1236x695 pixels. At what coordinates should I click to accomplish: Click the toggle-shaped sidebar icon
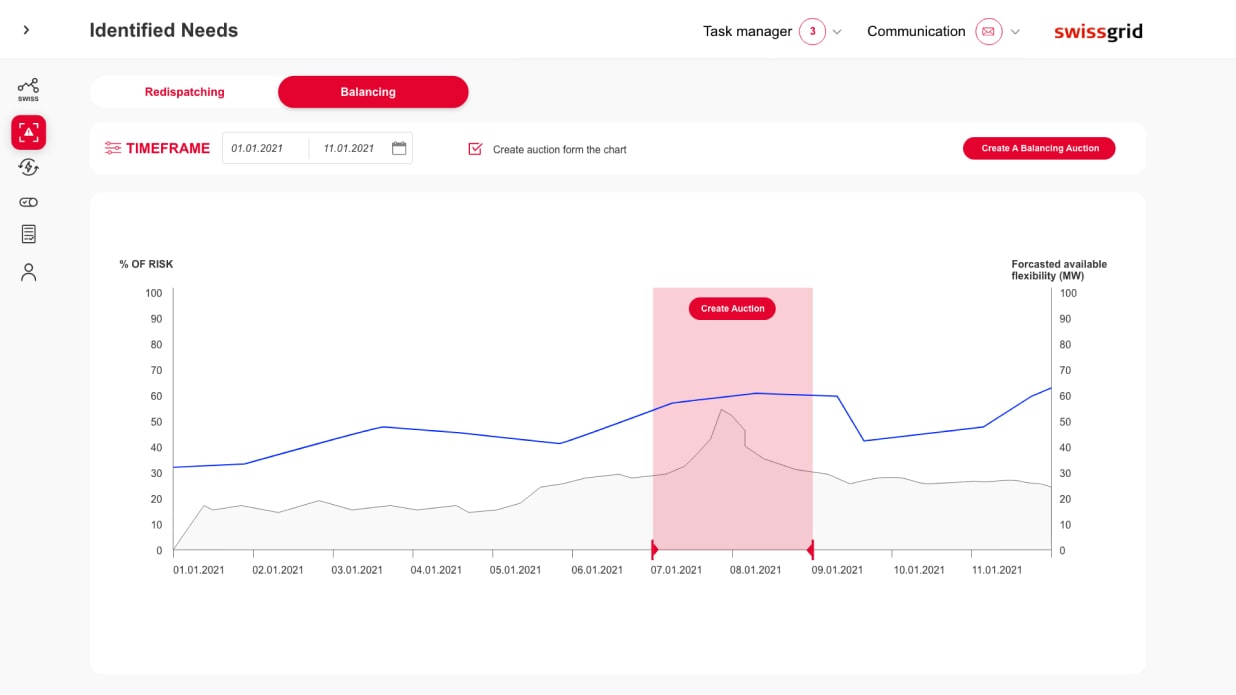28,202
